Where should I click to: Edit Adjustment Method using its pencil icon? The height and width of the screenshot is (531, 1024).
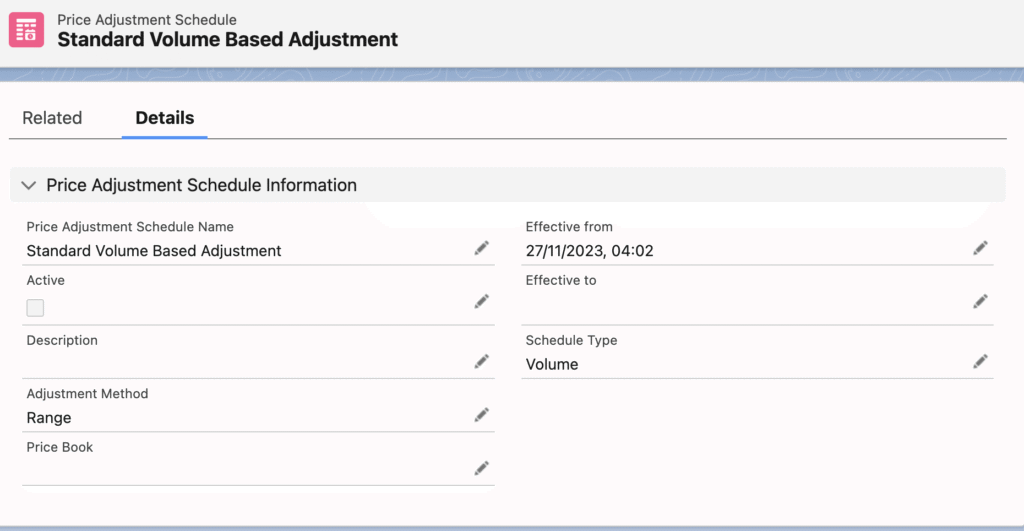481,414
